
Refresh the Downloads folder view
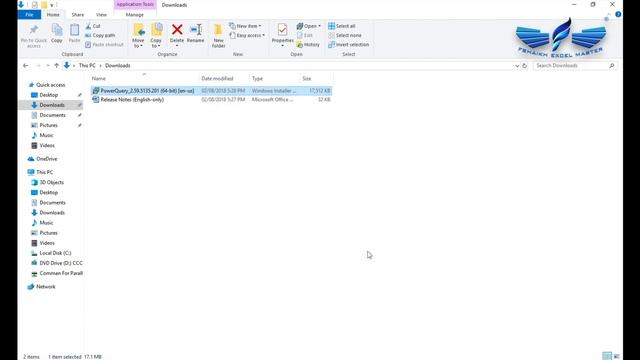[x=525, y=65]
